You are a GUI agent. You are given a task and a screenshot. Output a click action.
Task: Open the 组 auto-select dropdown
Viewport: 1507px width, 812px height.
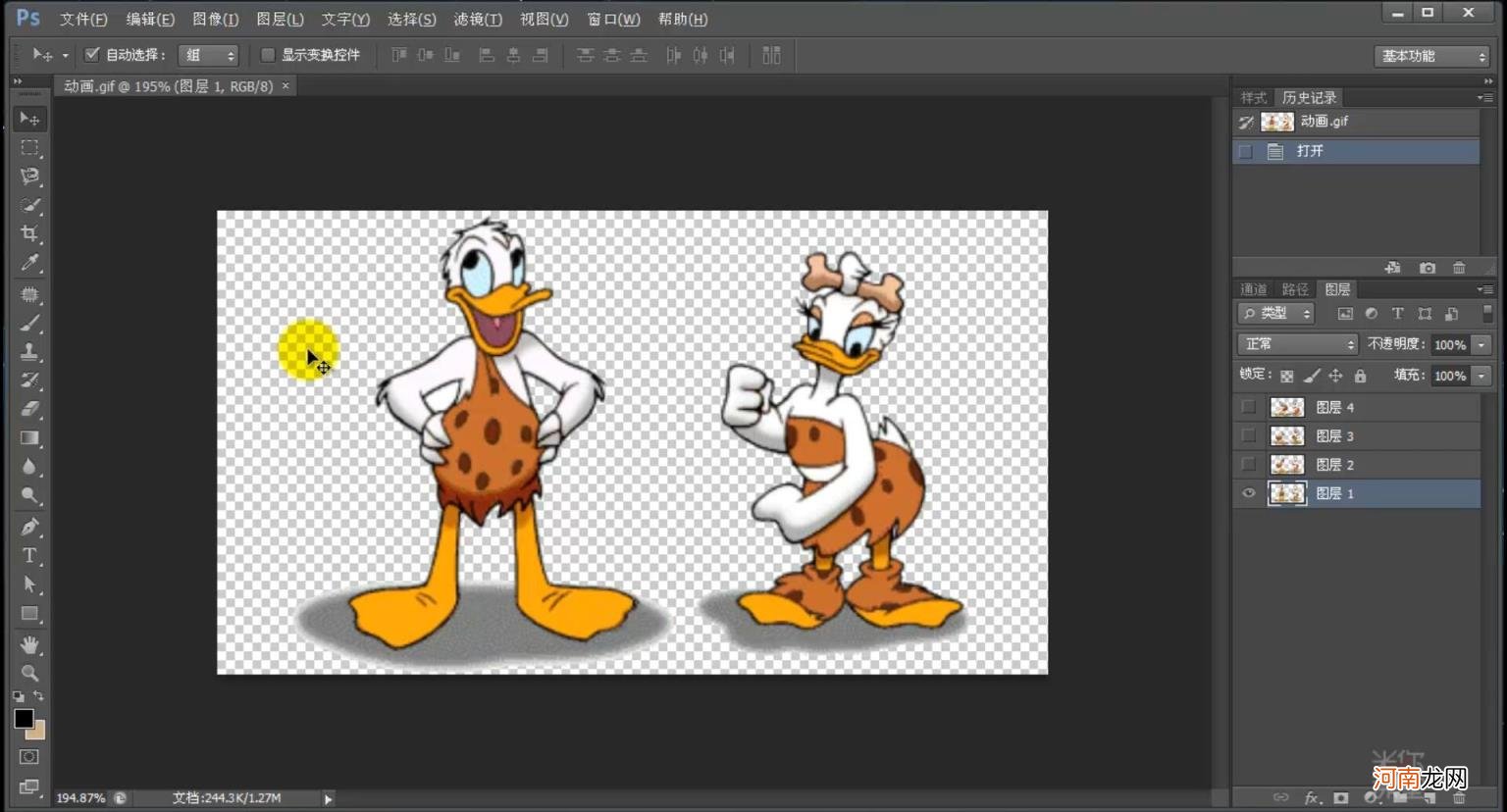click(210, 55)
